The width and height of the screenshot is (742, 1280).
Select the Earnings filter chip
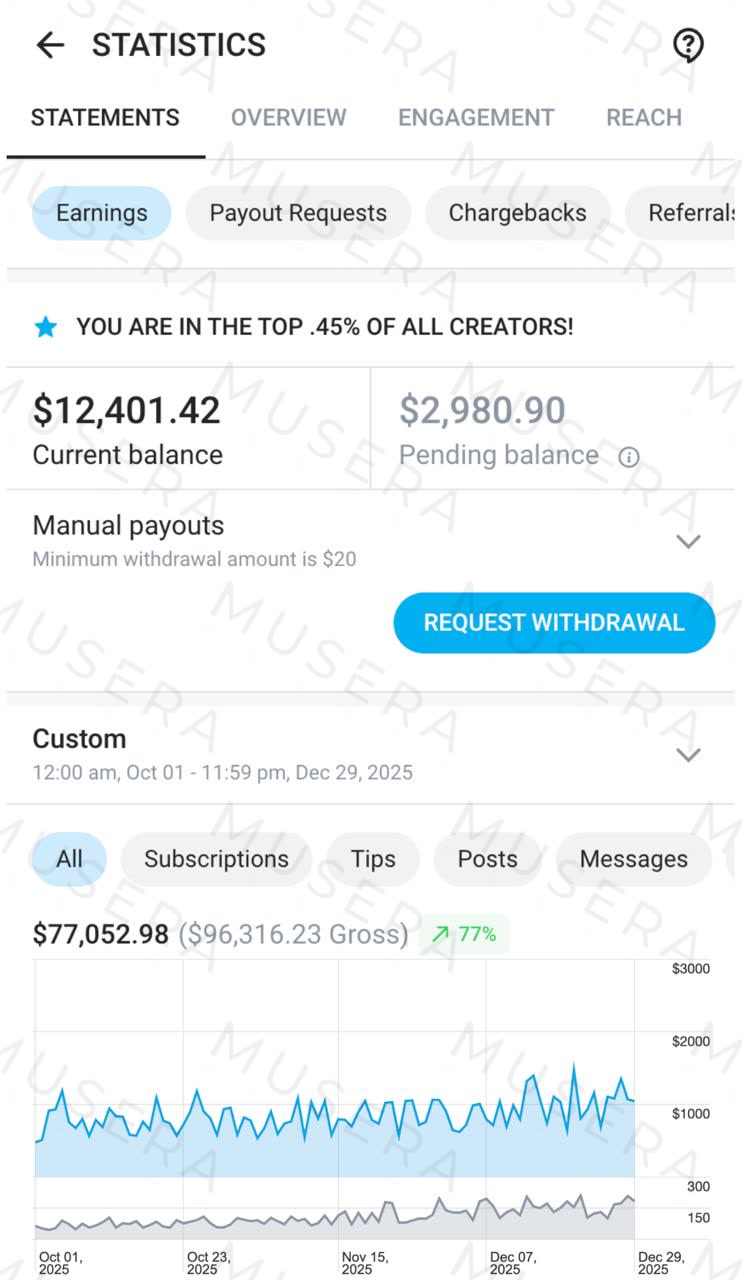click(101, 213)
